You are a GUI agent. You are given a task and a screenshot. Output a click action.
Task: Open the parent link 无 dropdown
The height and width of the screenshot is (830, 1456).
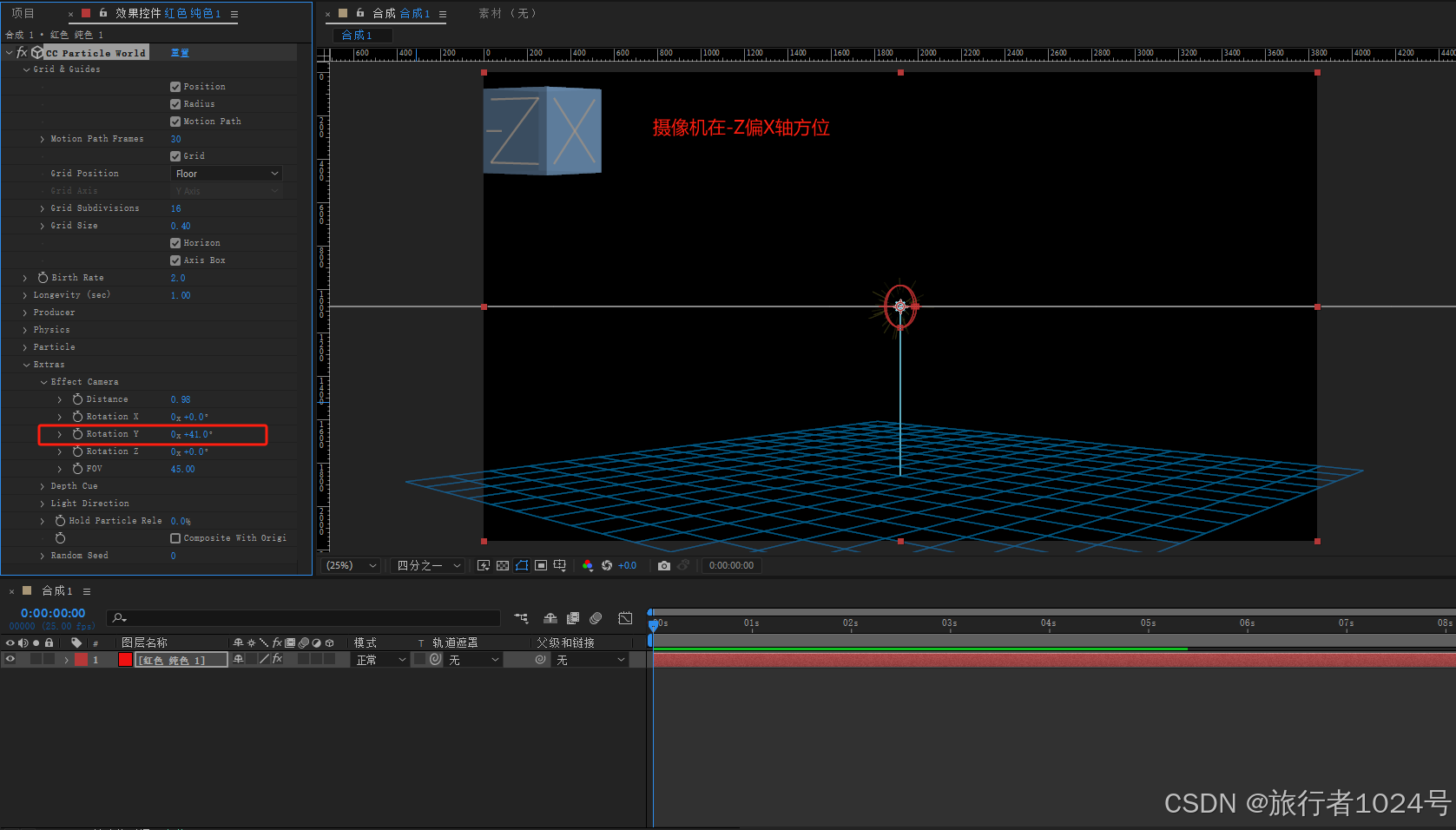click(x=590, y=660)
